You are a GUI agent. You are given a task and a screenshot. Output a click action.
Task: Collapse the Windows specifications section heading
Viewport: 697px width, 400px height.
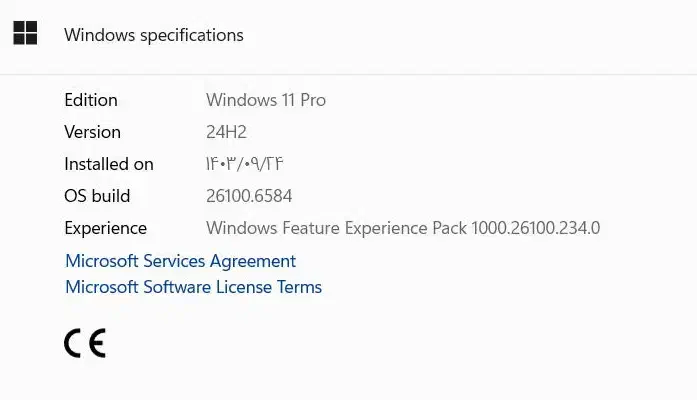[154, 35]
